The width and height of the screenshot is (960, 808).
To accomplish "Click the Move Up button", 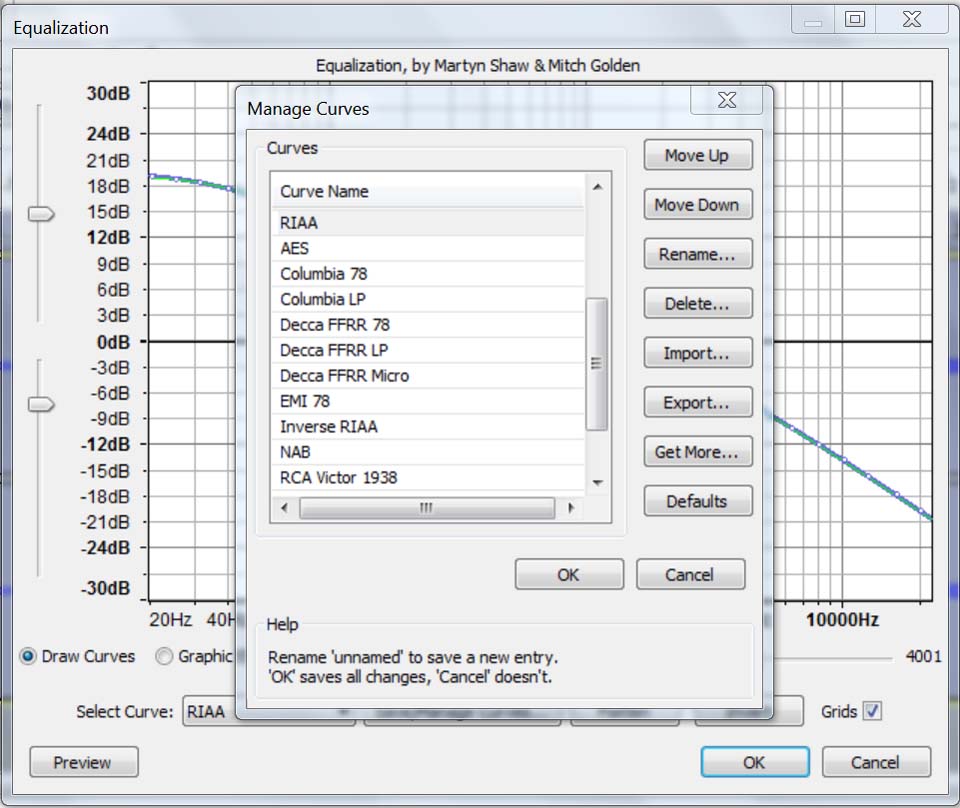I will tap(697, 156).
